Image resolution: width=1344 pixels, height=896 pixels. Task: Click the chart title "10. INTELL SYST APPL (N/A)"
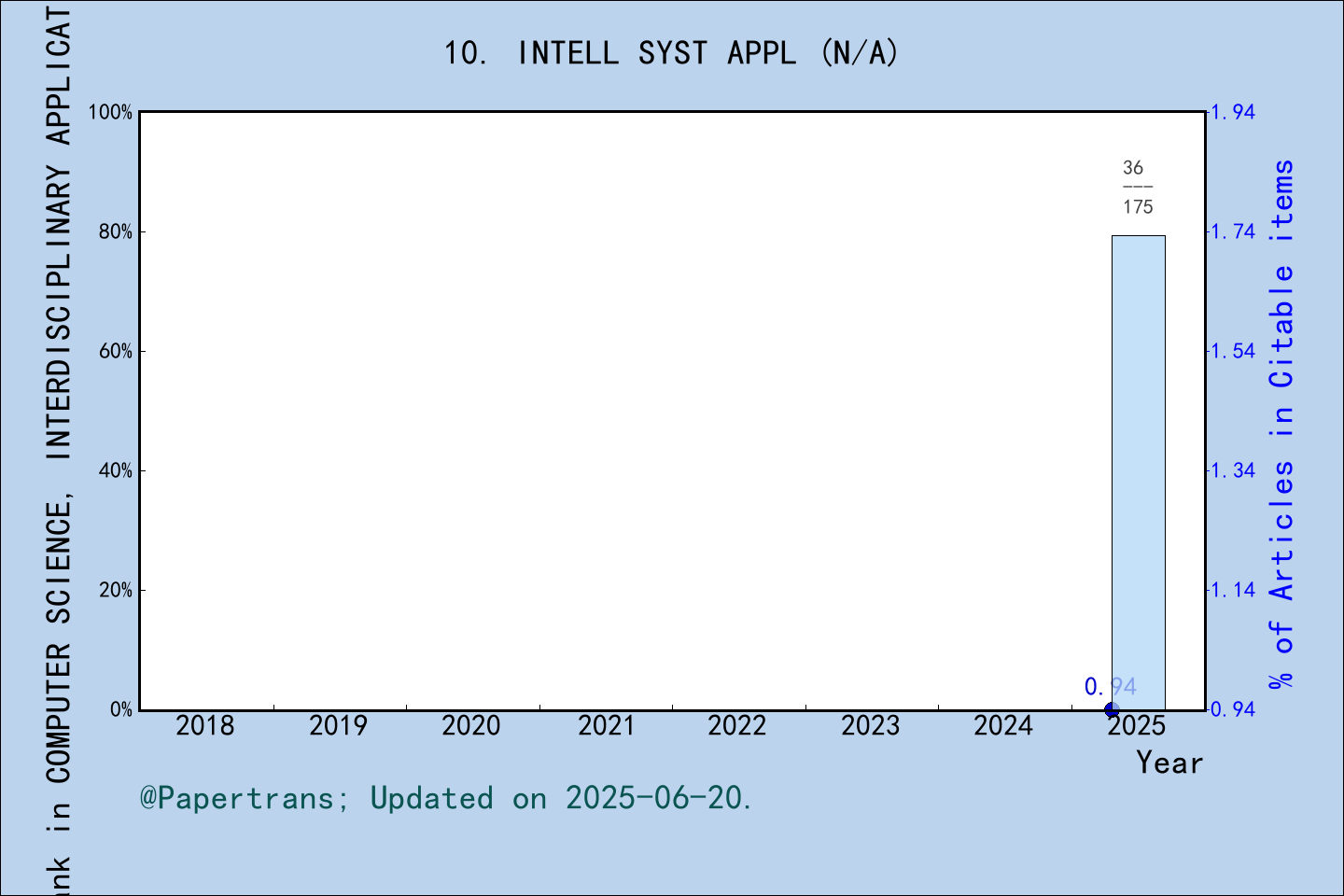point(671,53)
